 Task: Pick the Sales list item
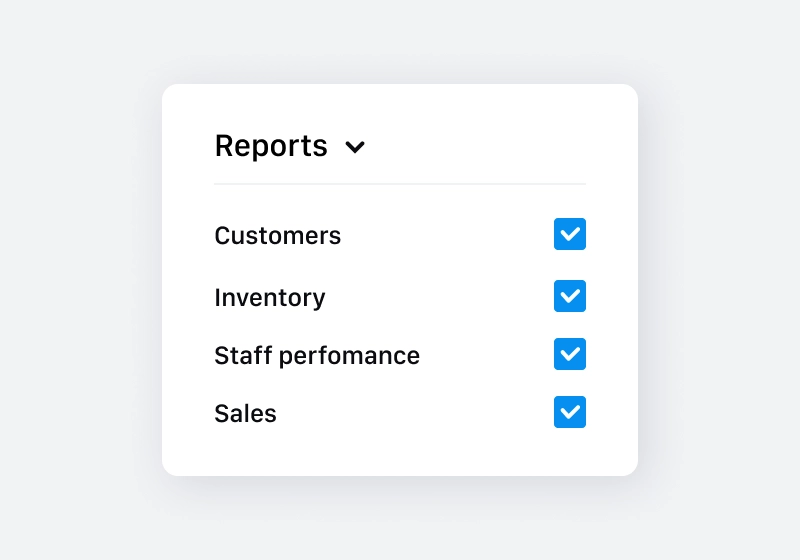pyautogui.click(x=245, y=413)
